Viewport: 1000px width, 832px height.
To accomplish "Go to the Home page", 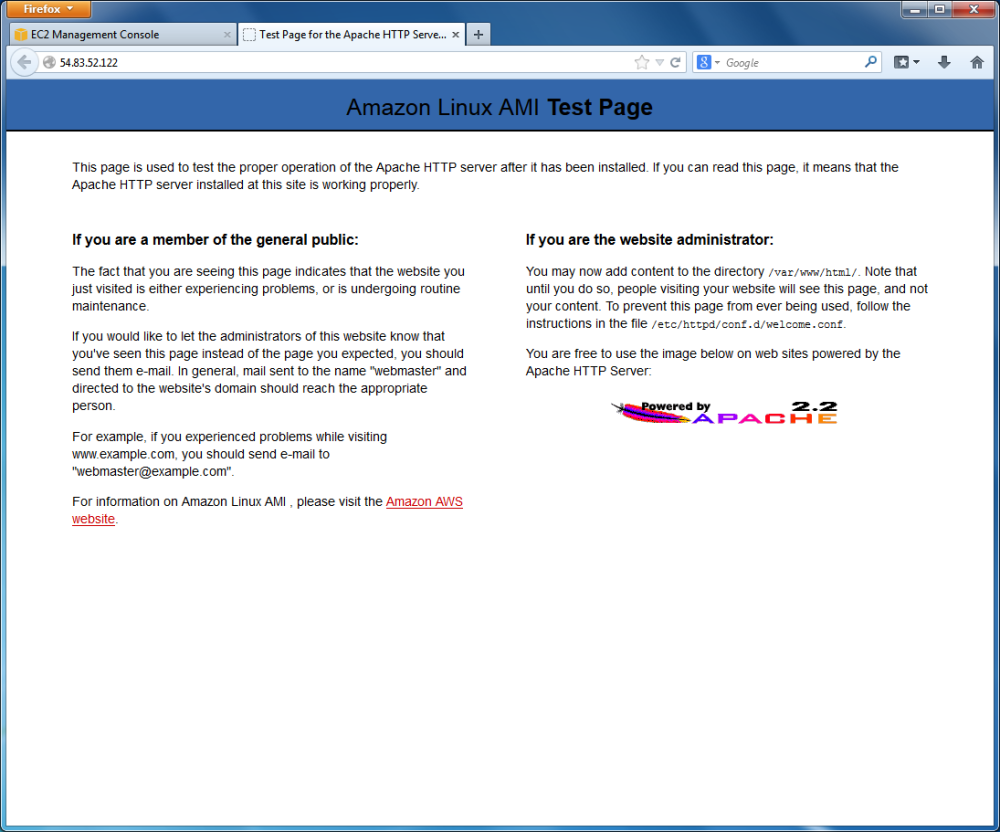I will point(976,62).
